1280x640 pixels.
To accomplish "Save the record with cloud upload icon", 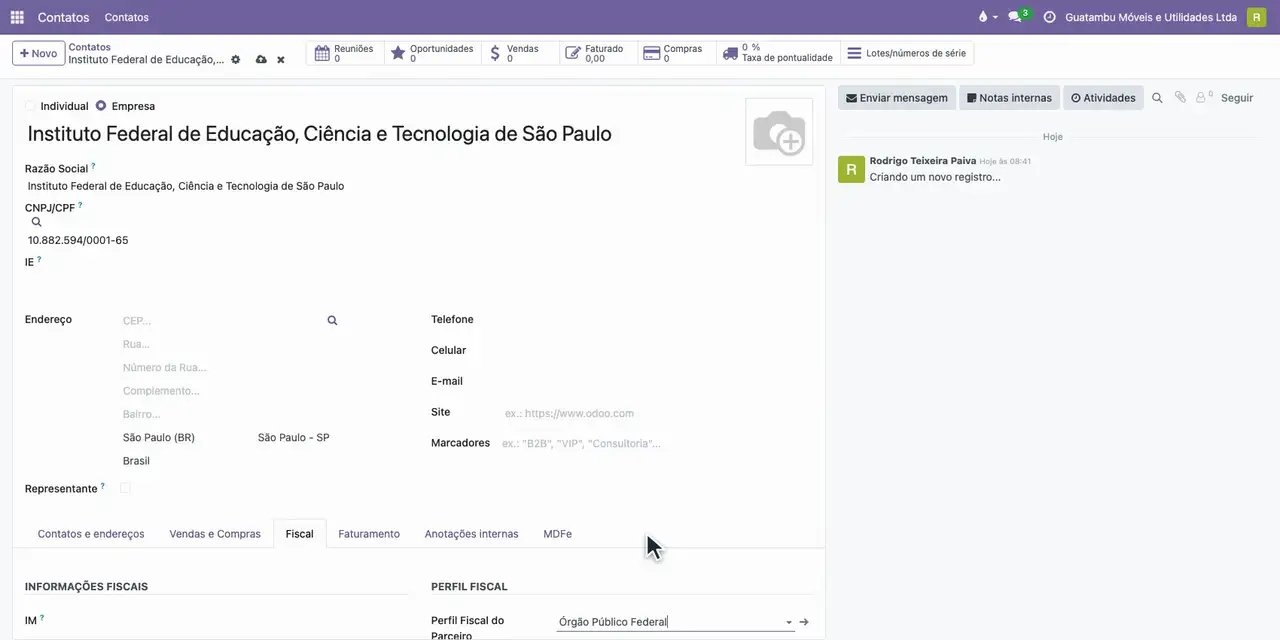I will click(261, 60).
